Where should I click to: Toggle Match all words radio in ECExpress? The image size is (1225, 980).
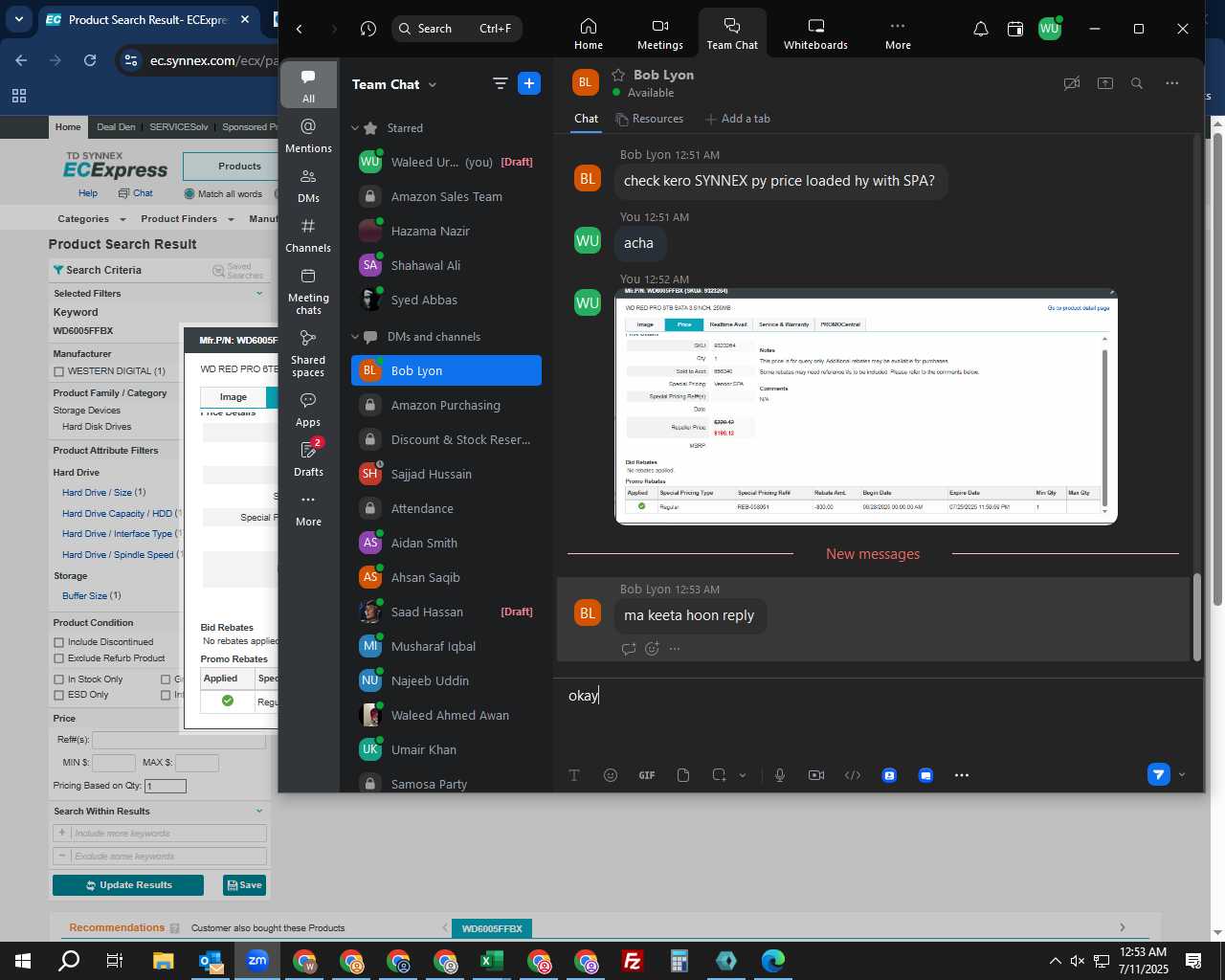(189, 194)
